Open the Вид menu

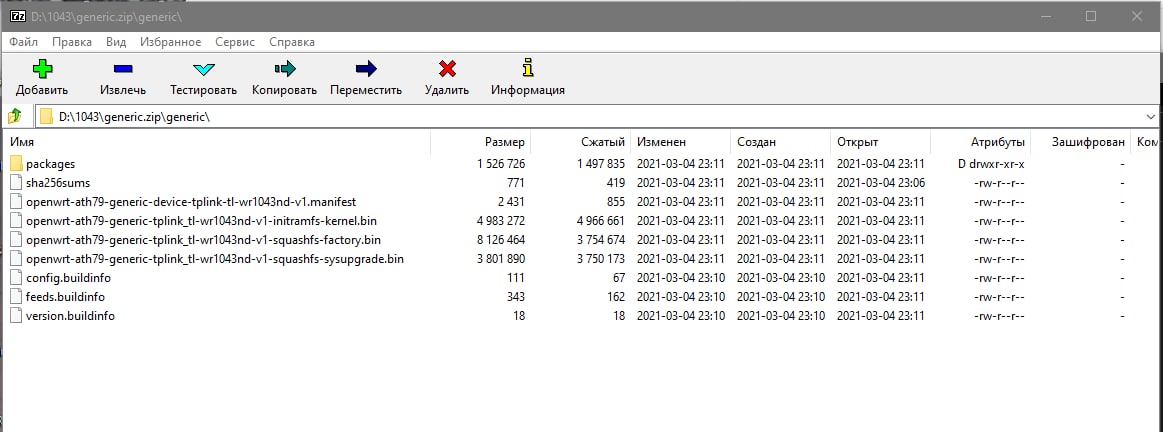coord(116,42)
